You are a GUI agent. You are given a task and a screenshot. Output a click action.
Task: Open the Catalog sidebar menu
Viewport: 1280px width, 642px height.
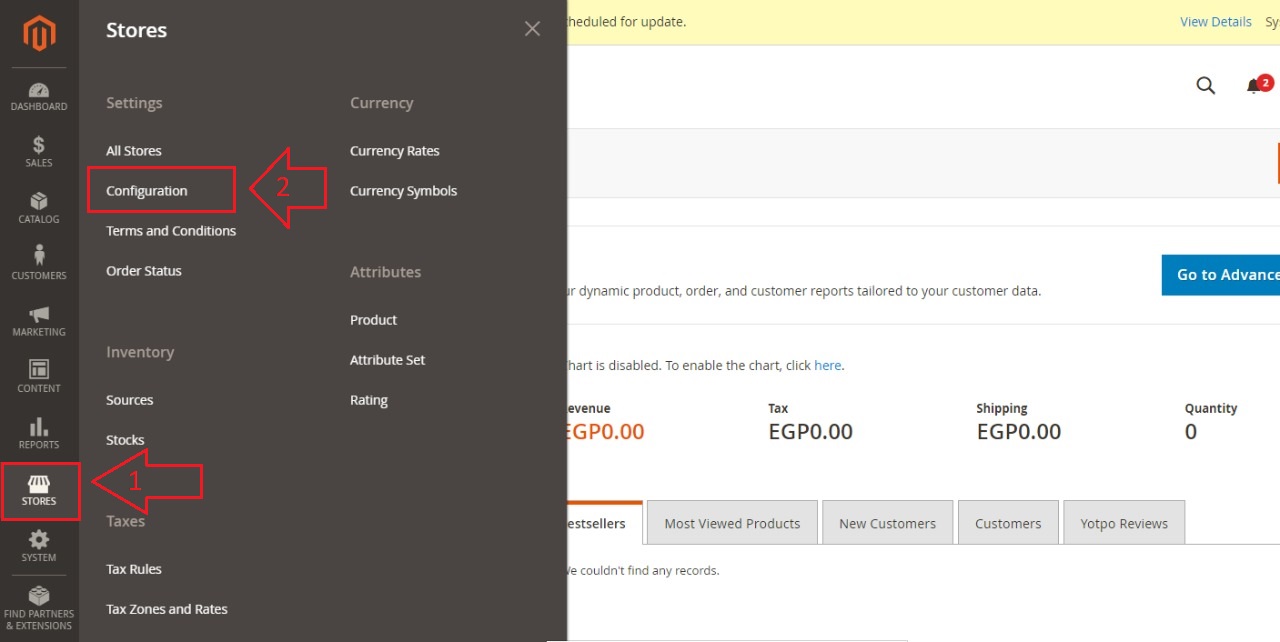(x=39, y=208)
